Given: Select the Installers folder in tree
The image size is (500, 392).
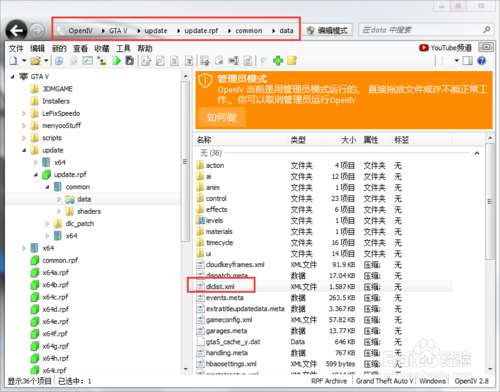Looking at the screenshot, I should (x=56, y=101).
